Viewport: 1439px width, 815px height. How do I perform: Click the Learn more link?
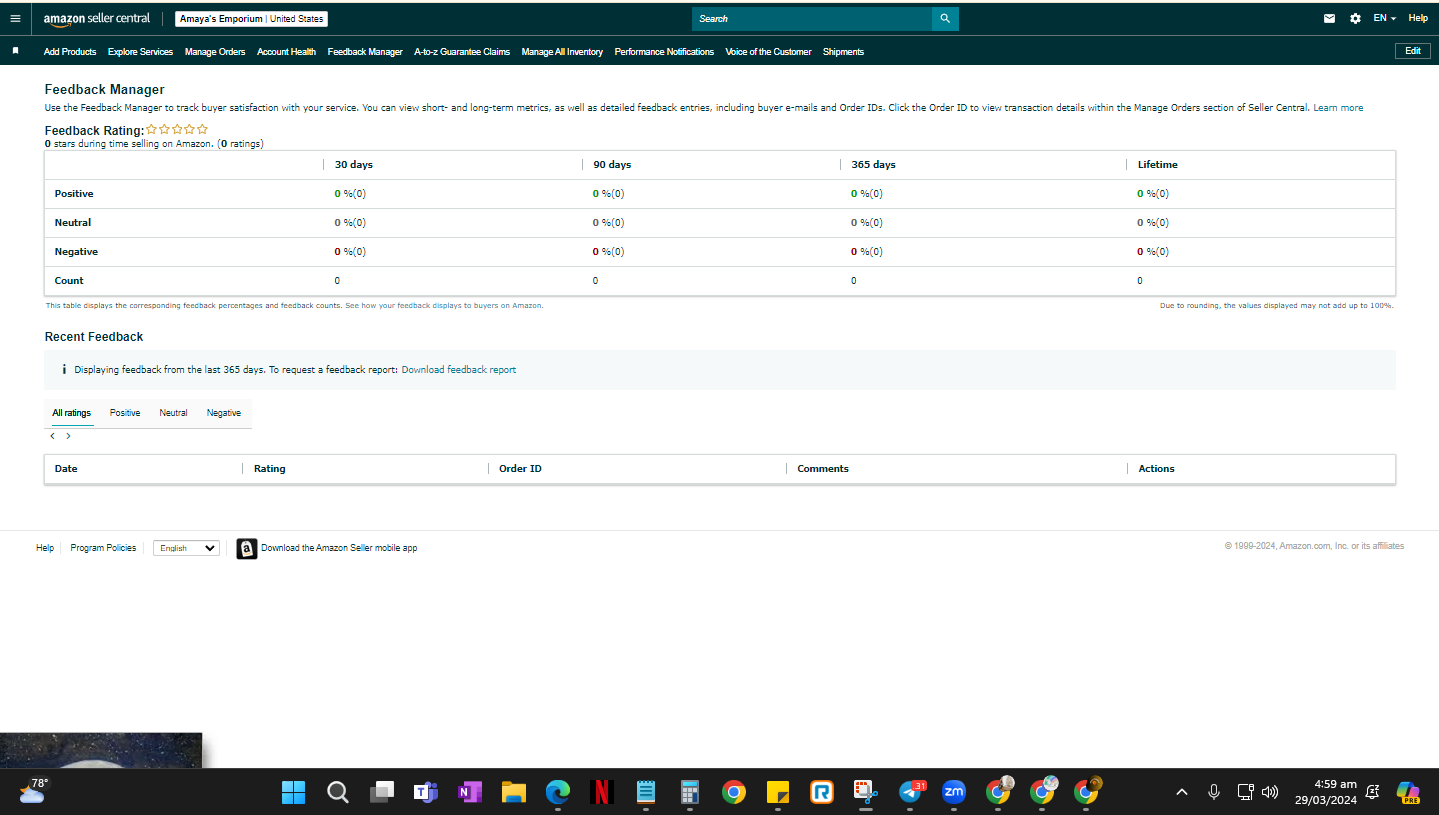point(1338,107)
